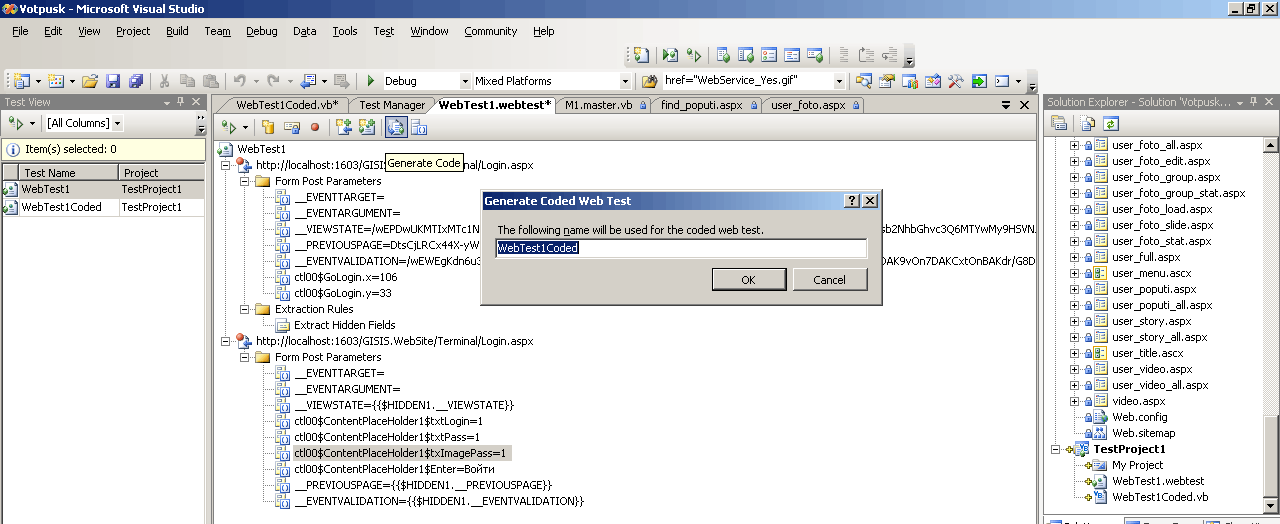Screen dimensions: 1280x524
Task: Collapse TestProject1 node in Solution Explorer
Action: coord(1056,450)
